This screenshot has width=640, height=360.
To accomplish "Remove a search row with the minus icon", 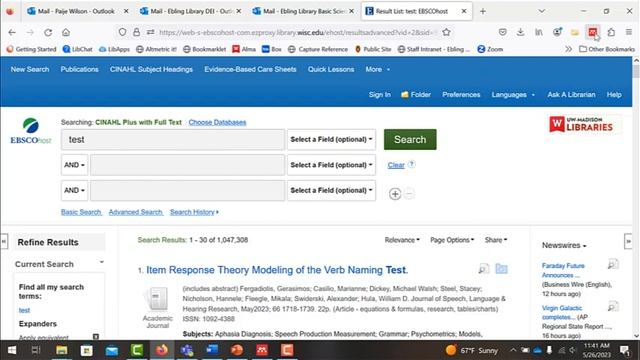I will tap(409, 194).
